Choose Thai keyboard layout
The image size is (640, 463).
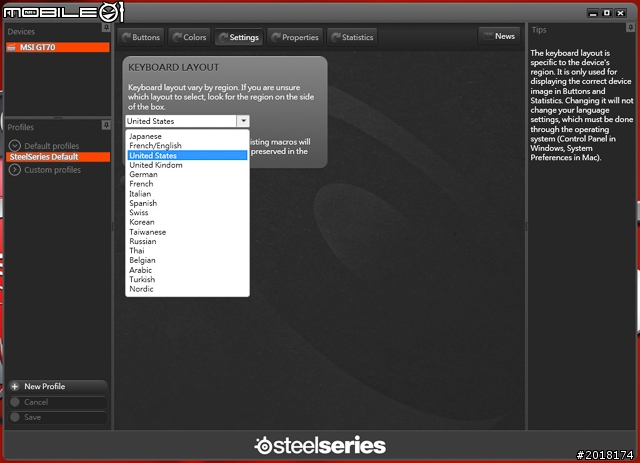pos(187,251)
